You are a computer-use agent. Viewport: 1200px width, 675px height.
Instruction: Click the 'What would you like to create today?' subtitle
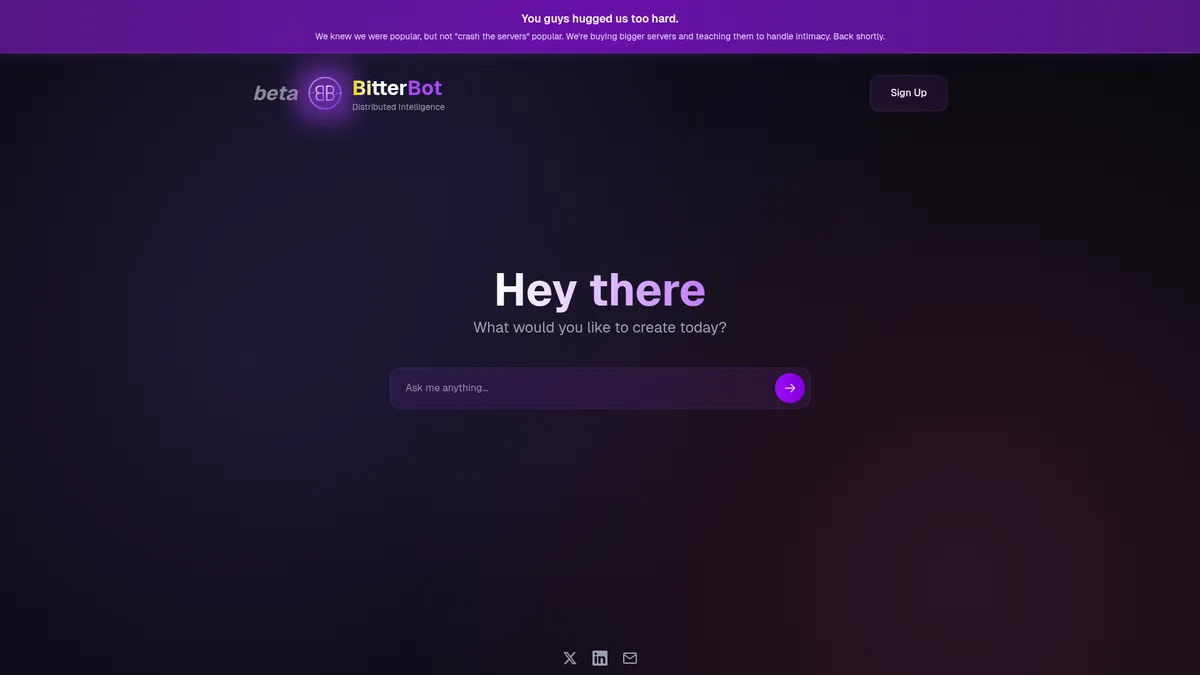[x=599, y=326]
